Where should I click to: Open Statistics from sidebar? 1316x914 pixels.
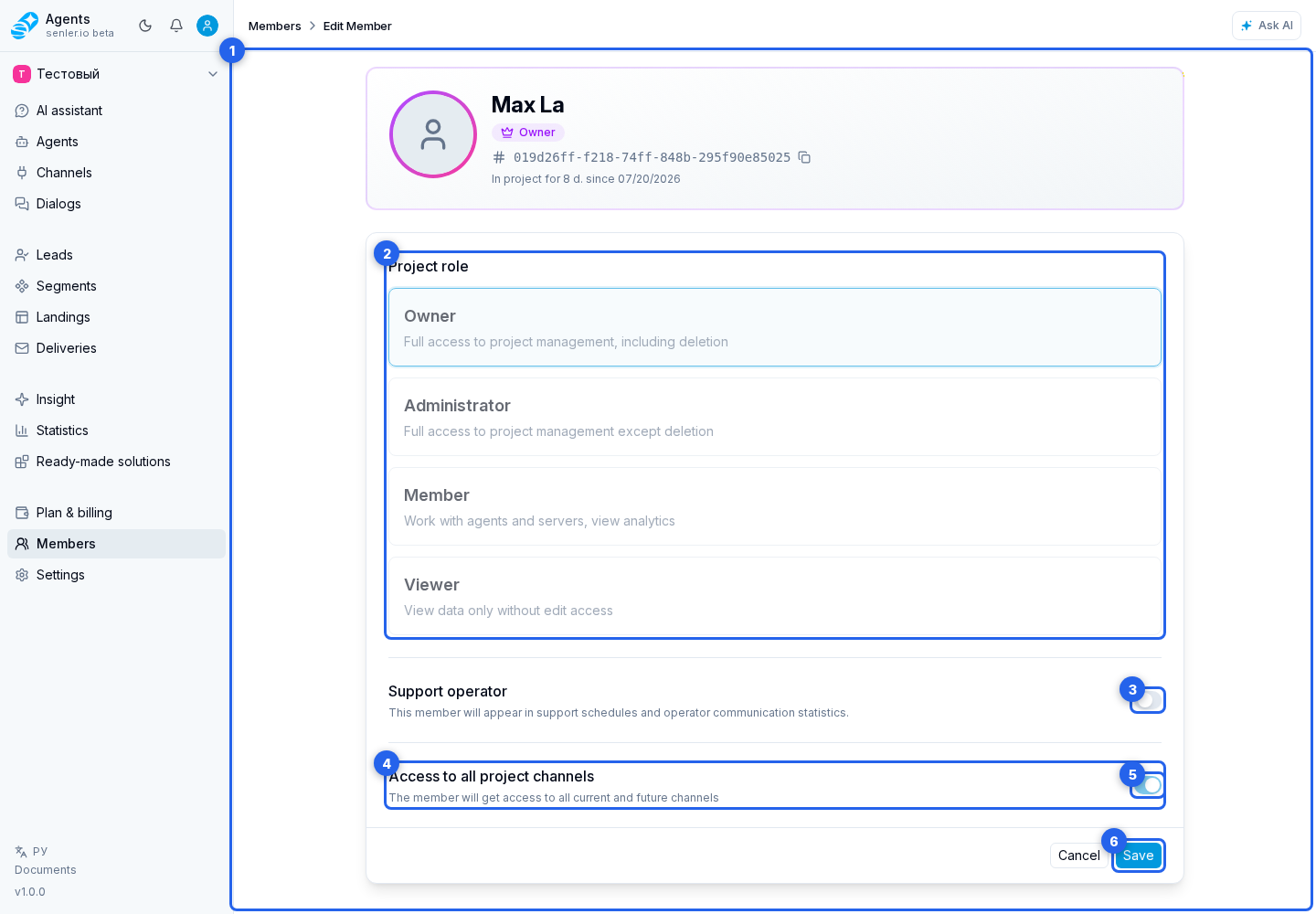tap(116, 430)
